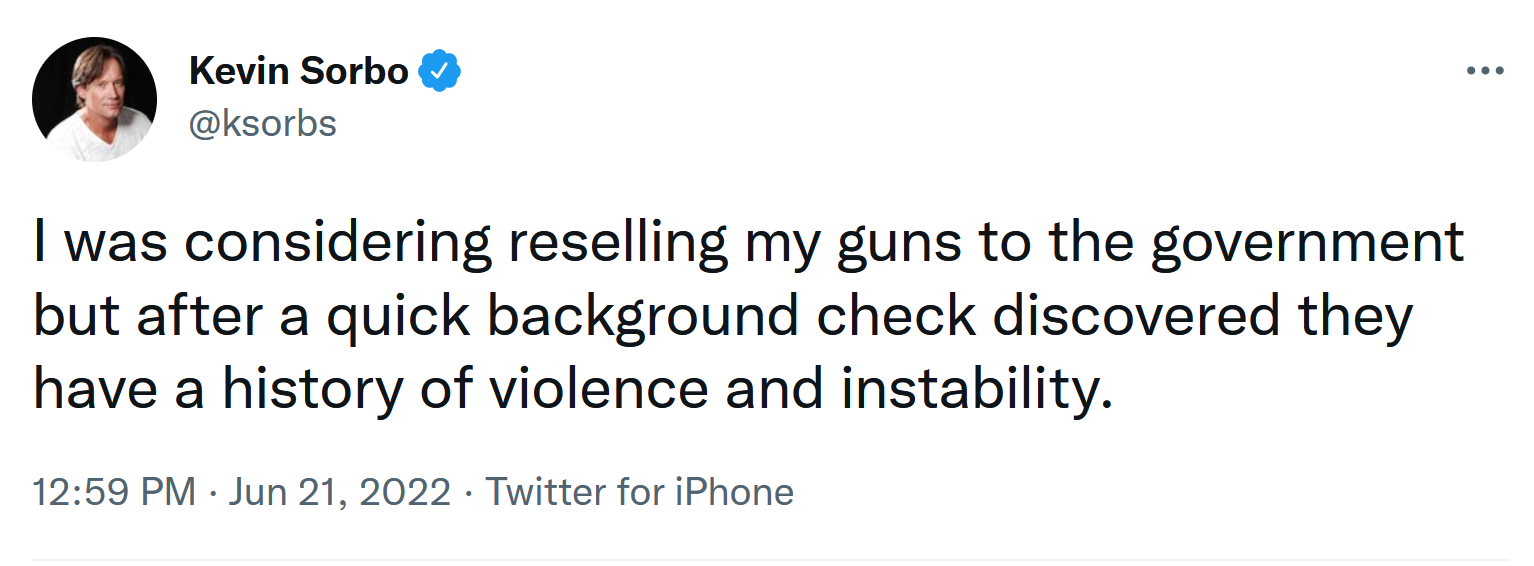1534x566 pixels.
Task: Click the word "iPhone" in the tweet footer
Action: tap(735, 493)
